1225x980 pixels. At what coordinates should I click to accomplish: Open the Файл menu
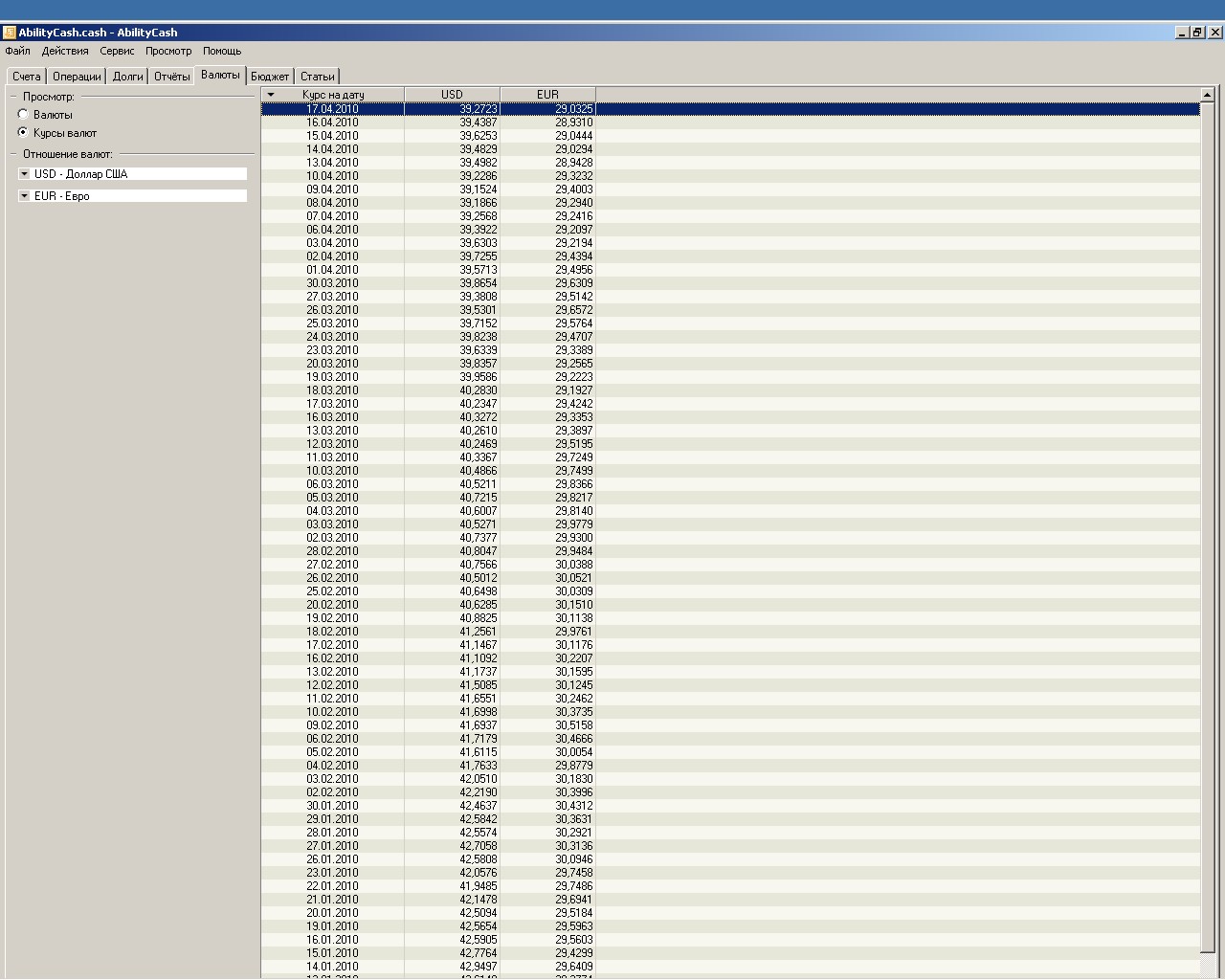pyautogui.click(x=17, y=52)
